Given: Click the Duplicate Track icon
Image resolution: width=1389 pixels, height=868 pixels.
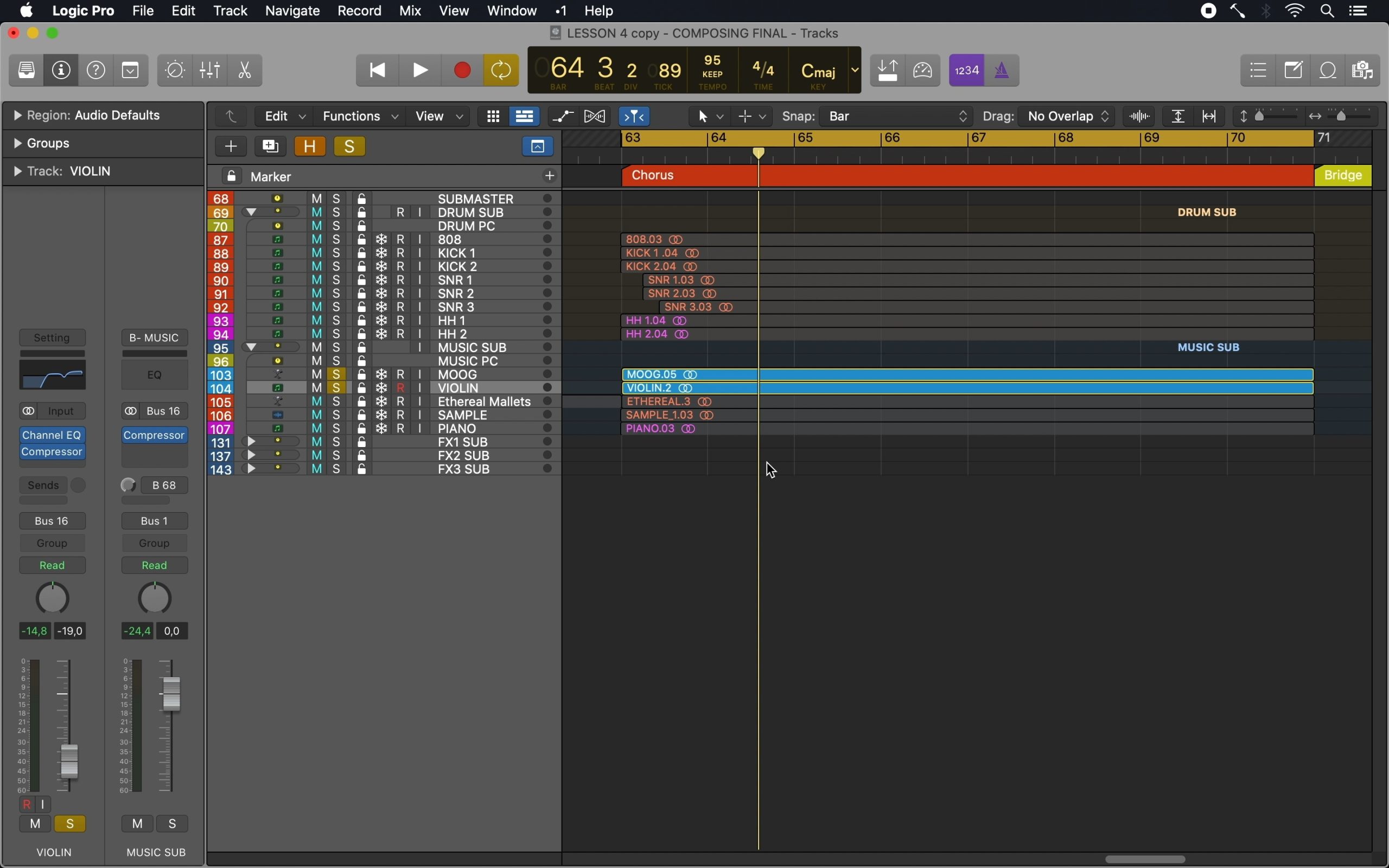Looking at the screenshot, I should coord(270,146).
